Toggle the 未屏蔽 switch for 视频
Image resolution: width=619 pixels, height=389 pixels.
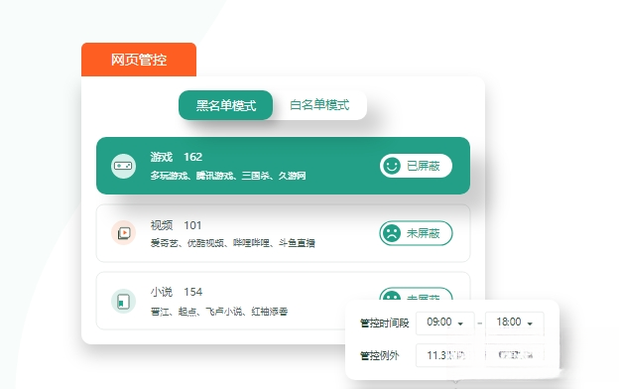[416, 233]
